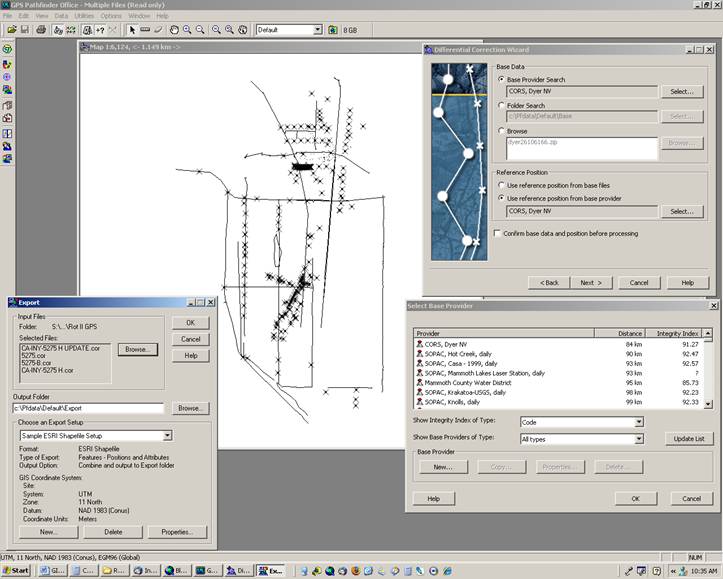Open the View menu
The image size is (723, 579).
pyautogui.click(x=41, y=16)
